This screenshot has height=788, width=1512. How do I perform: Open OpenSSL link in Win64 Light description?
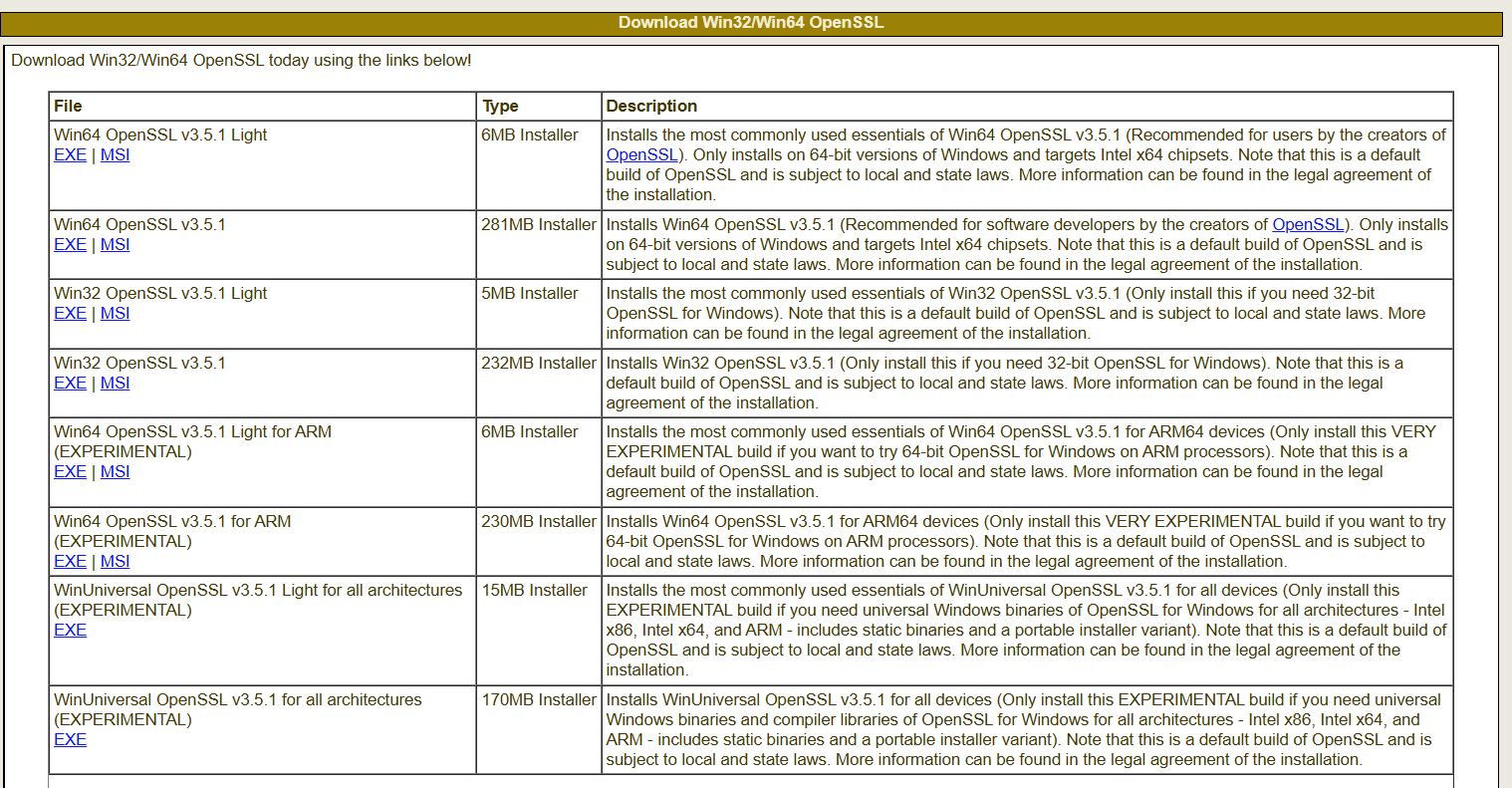point(642,155)
